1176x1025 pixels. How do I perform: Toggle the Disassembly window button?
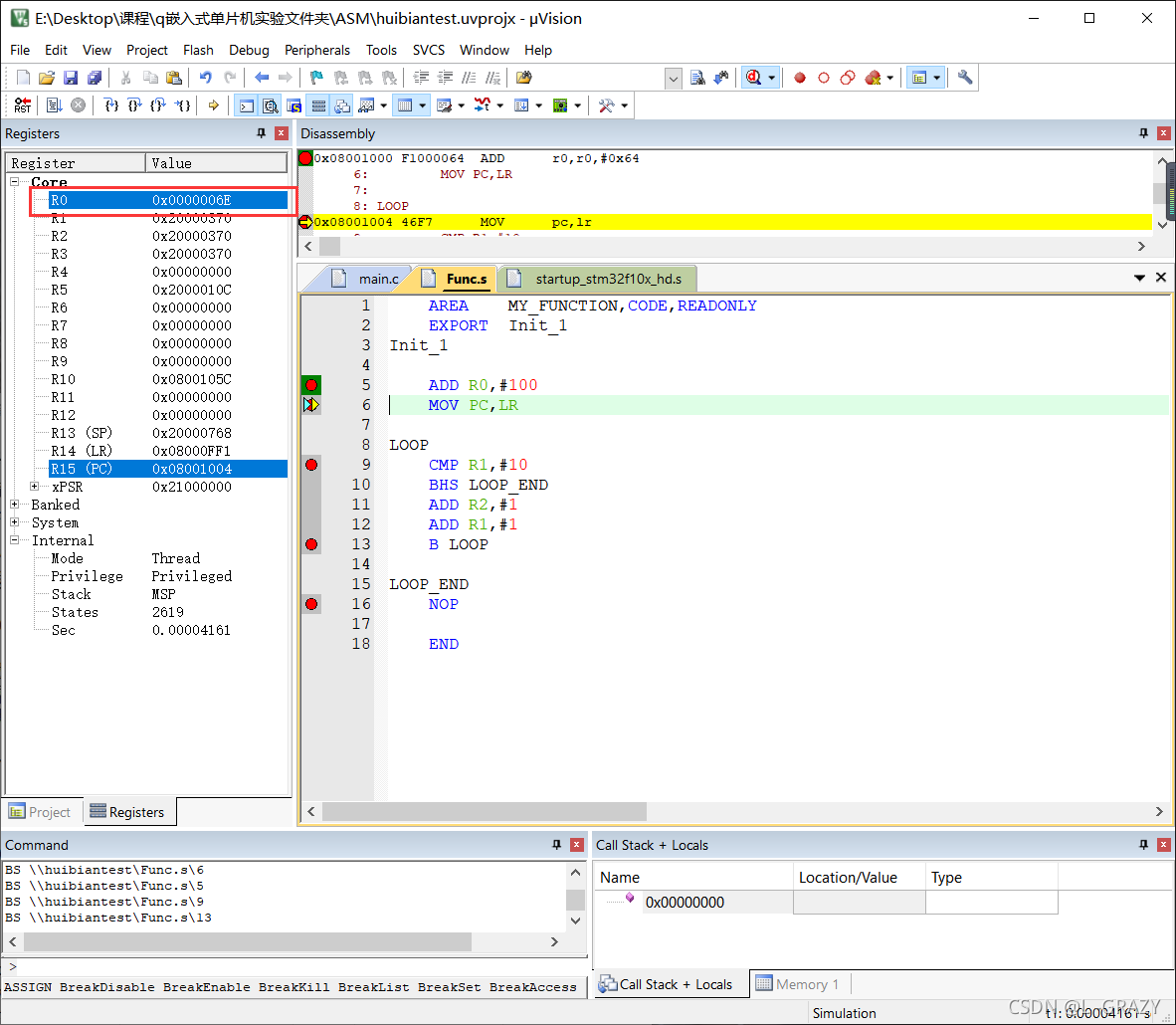[270, 105]
